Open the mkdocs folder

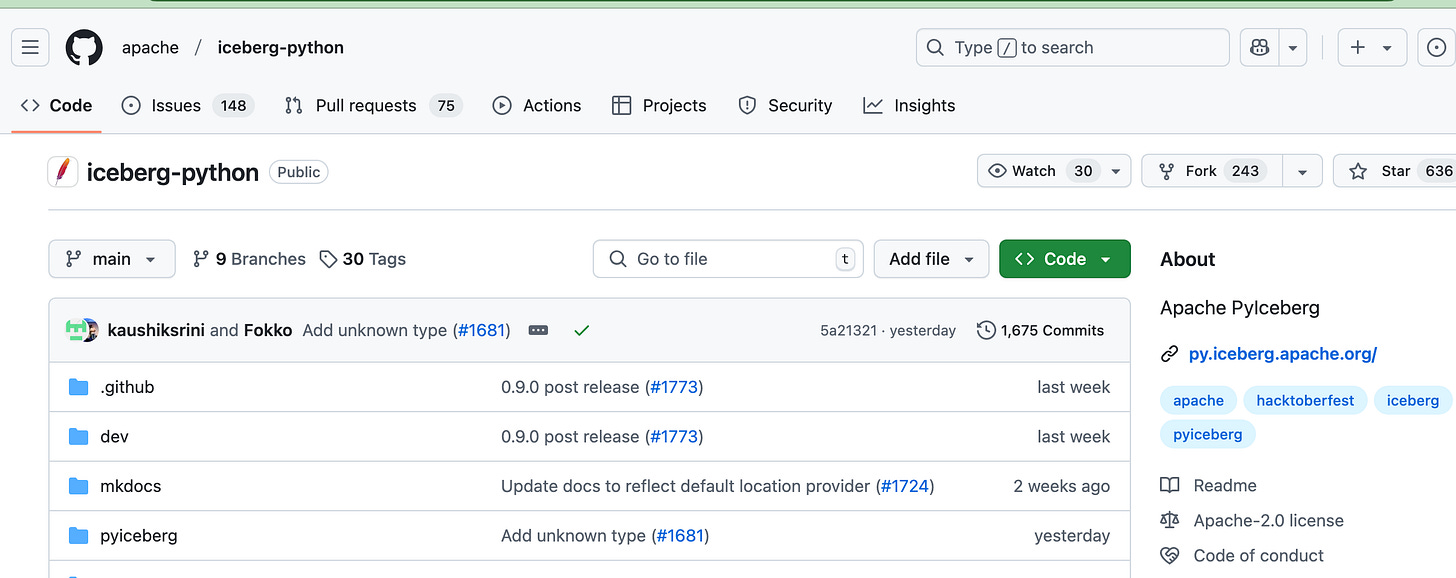130,486
